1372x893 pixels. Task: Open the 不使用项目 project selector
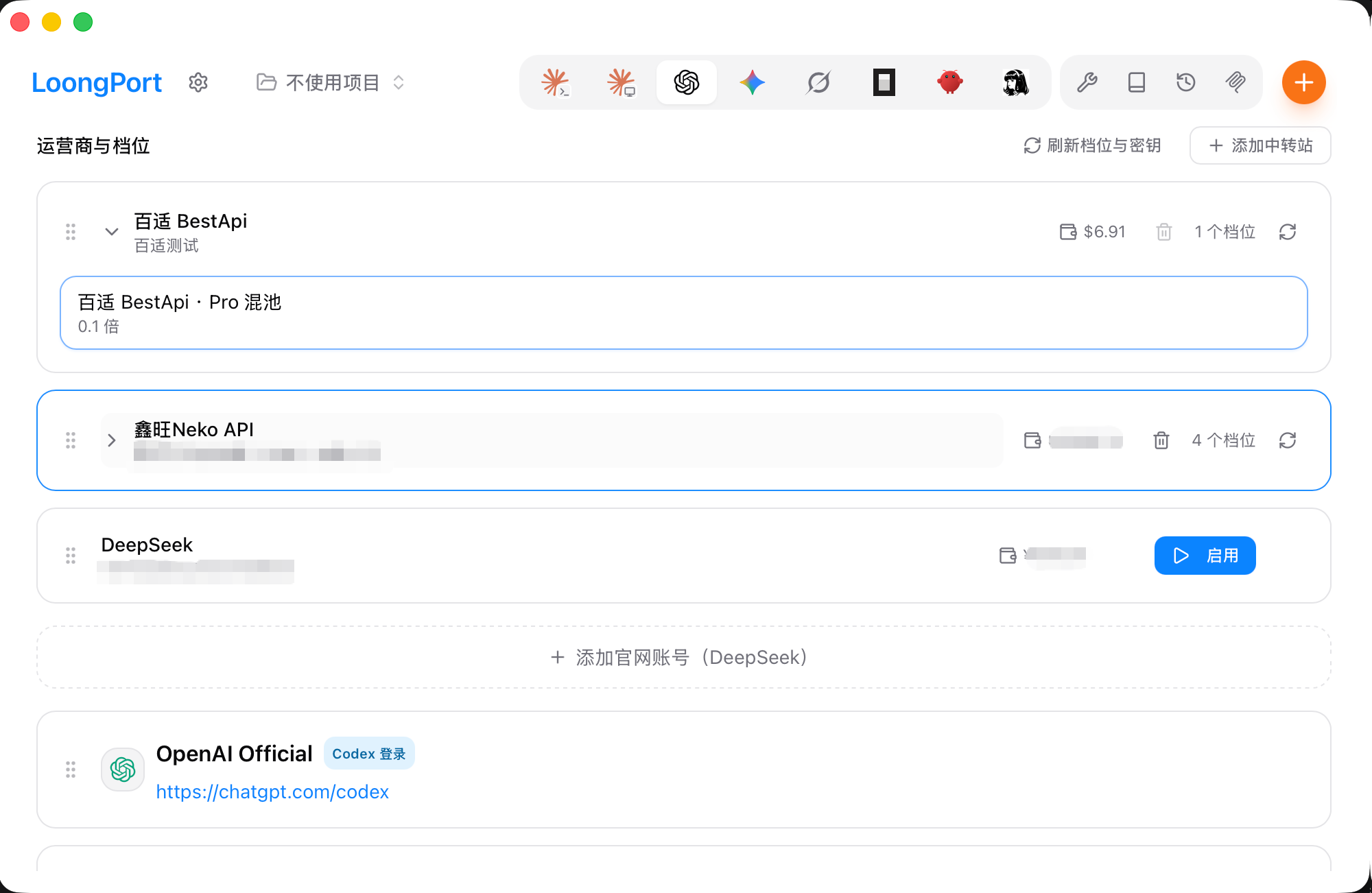click(x=331, y=82)
